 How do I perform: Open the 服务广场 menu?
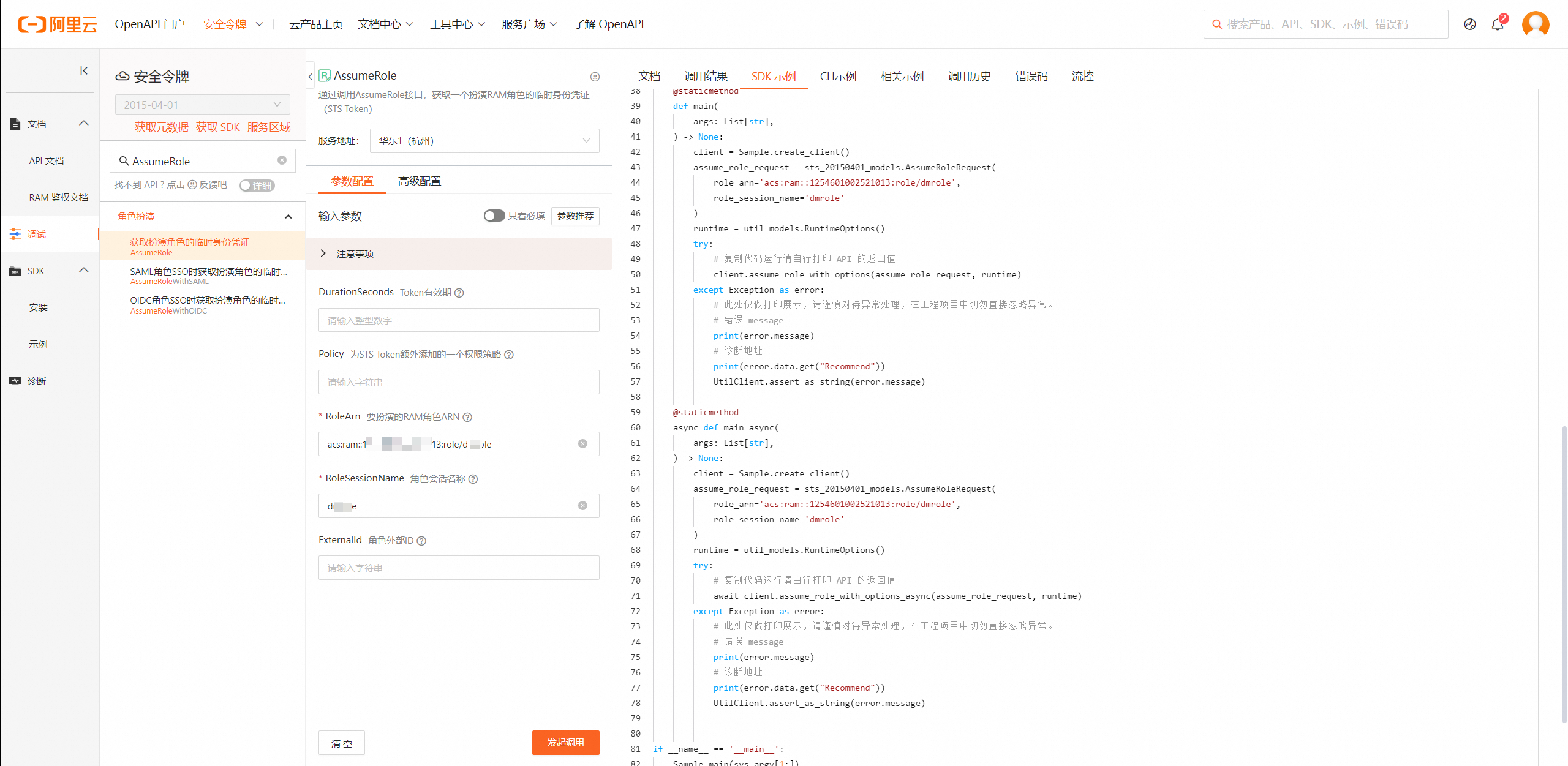point(529,24)
